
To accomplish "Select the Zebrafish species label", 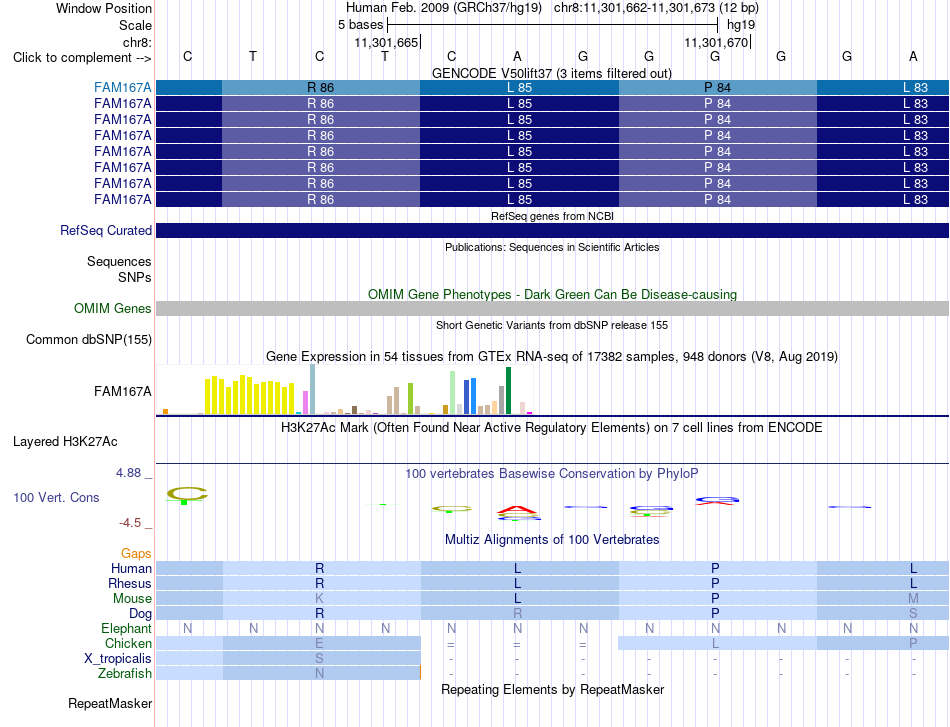I will (x=125, y=674).
